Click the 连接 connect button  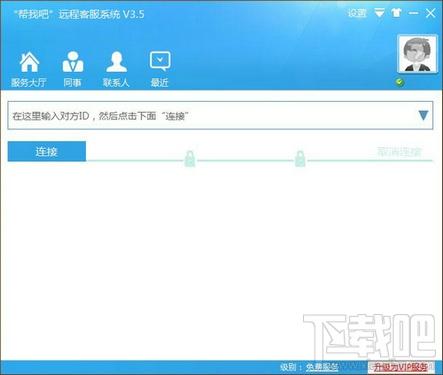click(x=47, y=152)
